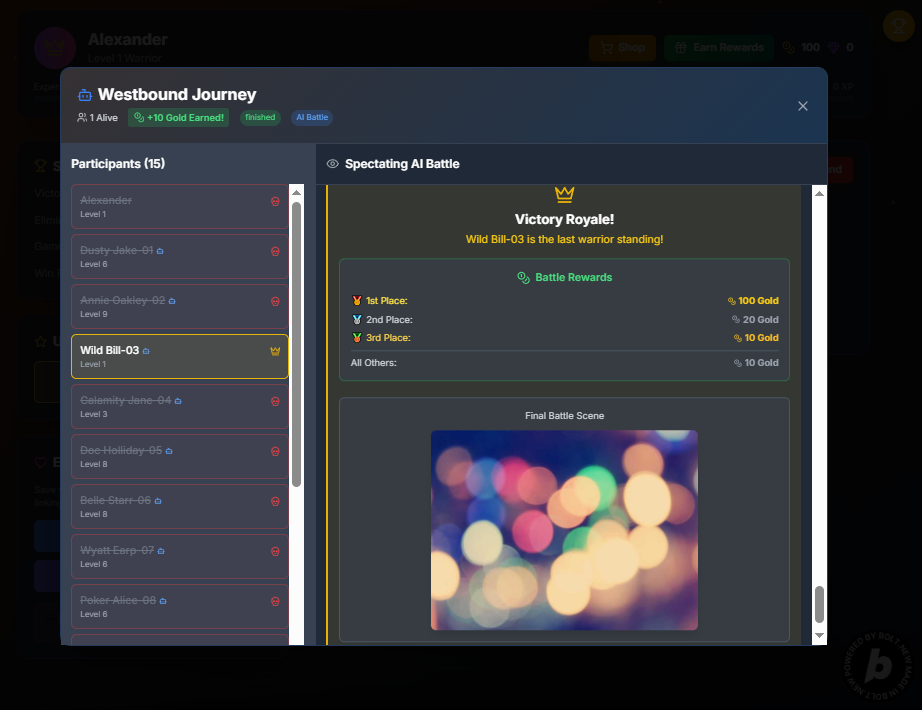Click the battle panel scrollbar thumb
922x710 pixels.
coord(819,604)
